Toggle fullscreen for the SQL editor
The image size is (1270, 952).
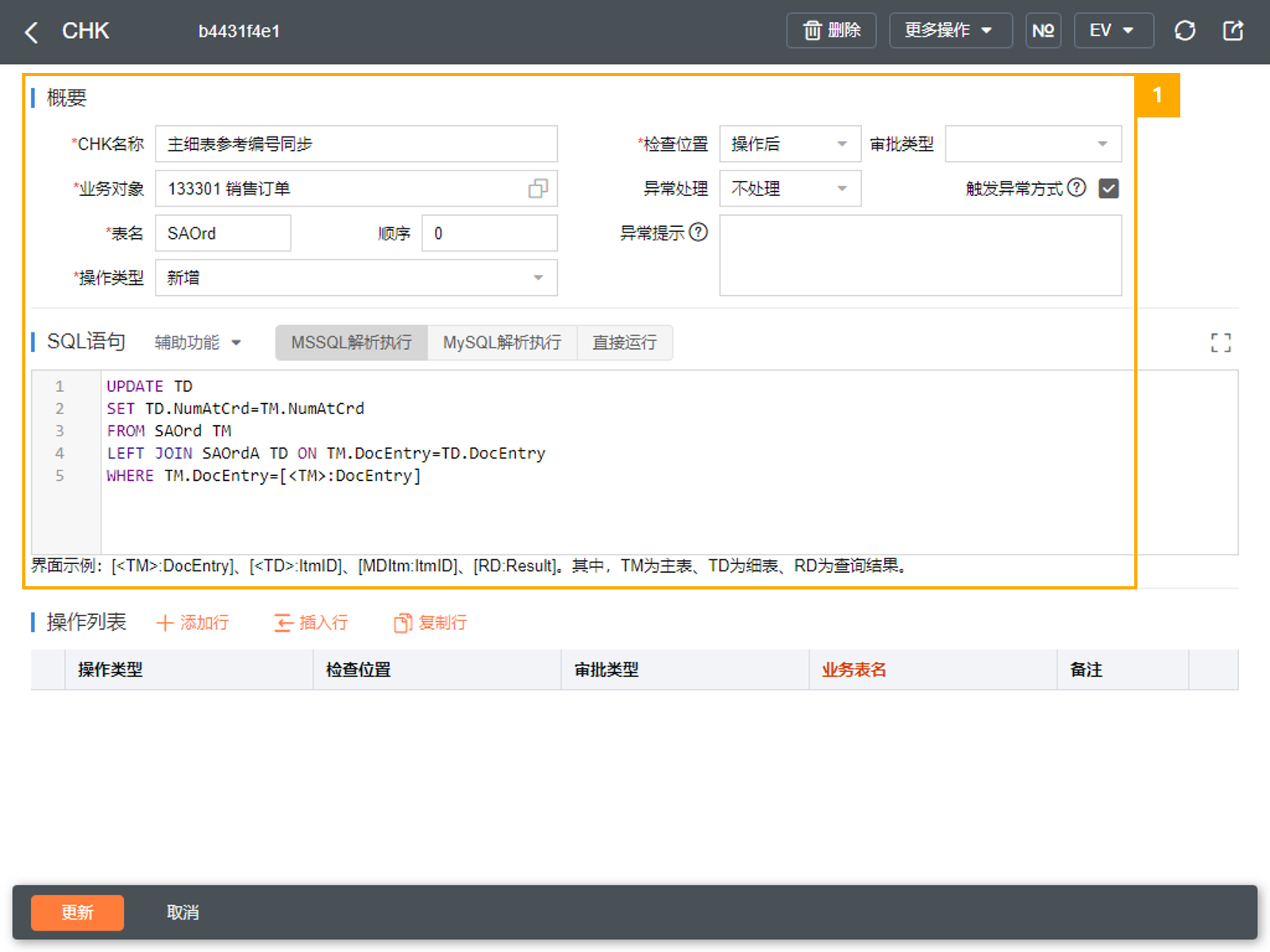[1221, 343]
